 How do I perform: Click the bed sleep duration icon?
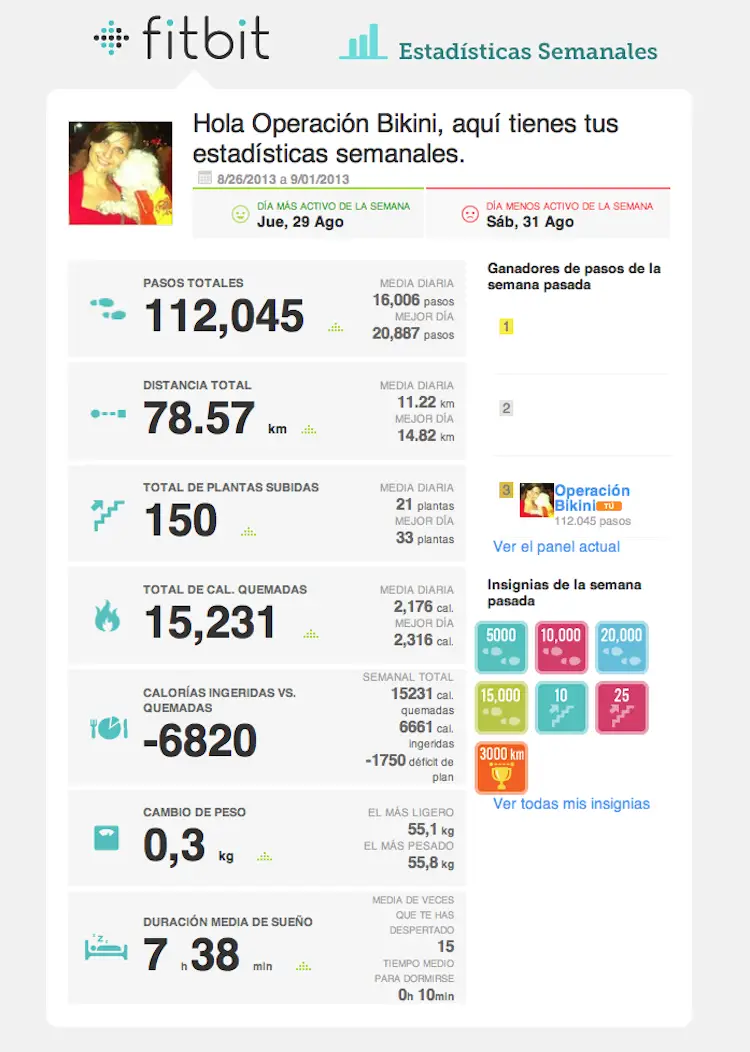pos(106,947)
